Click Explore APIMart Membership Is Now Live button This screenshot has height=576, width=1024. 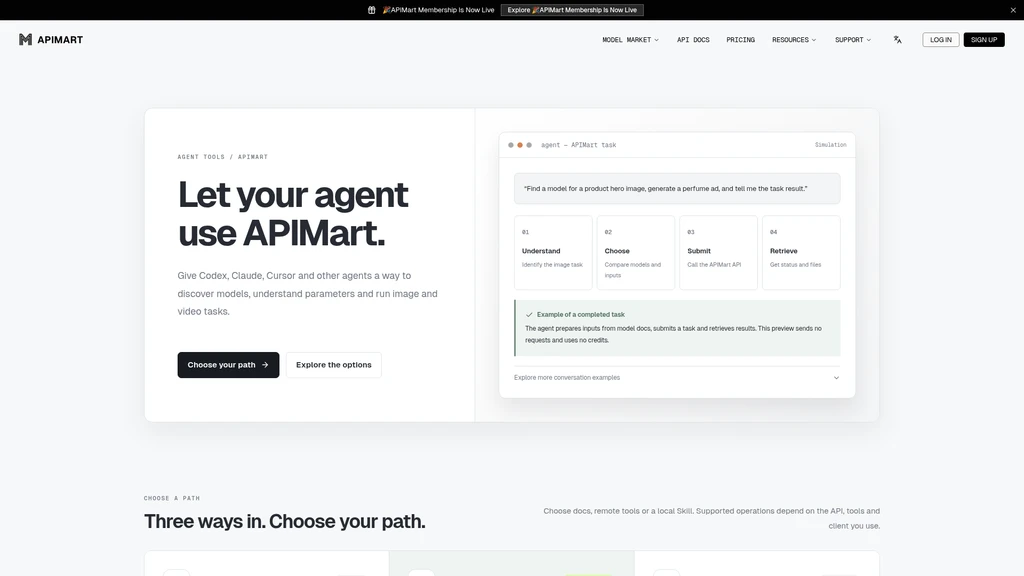click(572, 10)
